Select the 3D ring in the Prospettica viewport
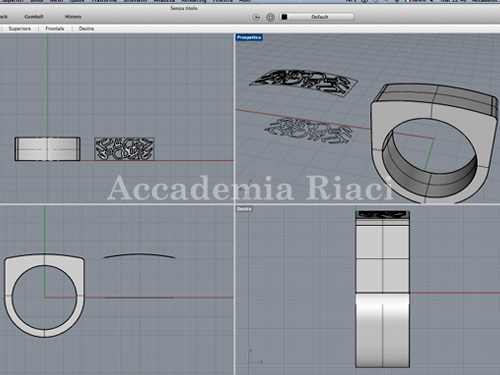This screenshot has width=500, height=375. pos(433,143)
